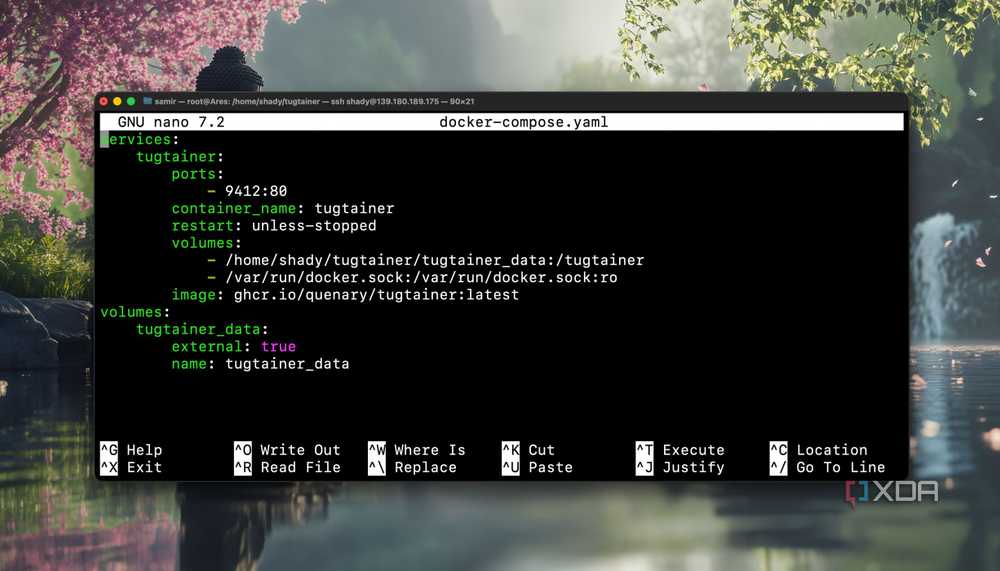Click the 'GNU nano 7.2' header text
Image resolution: width=1000 pixels, height=571 pixels.
[x=171, y=122]
